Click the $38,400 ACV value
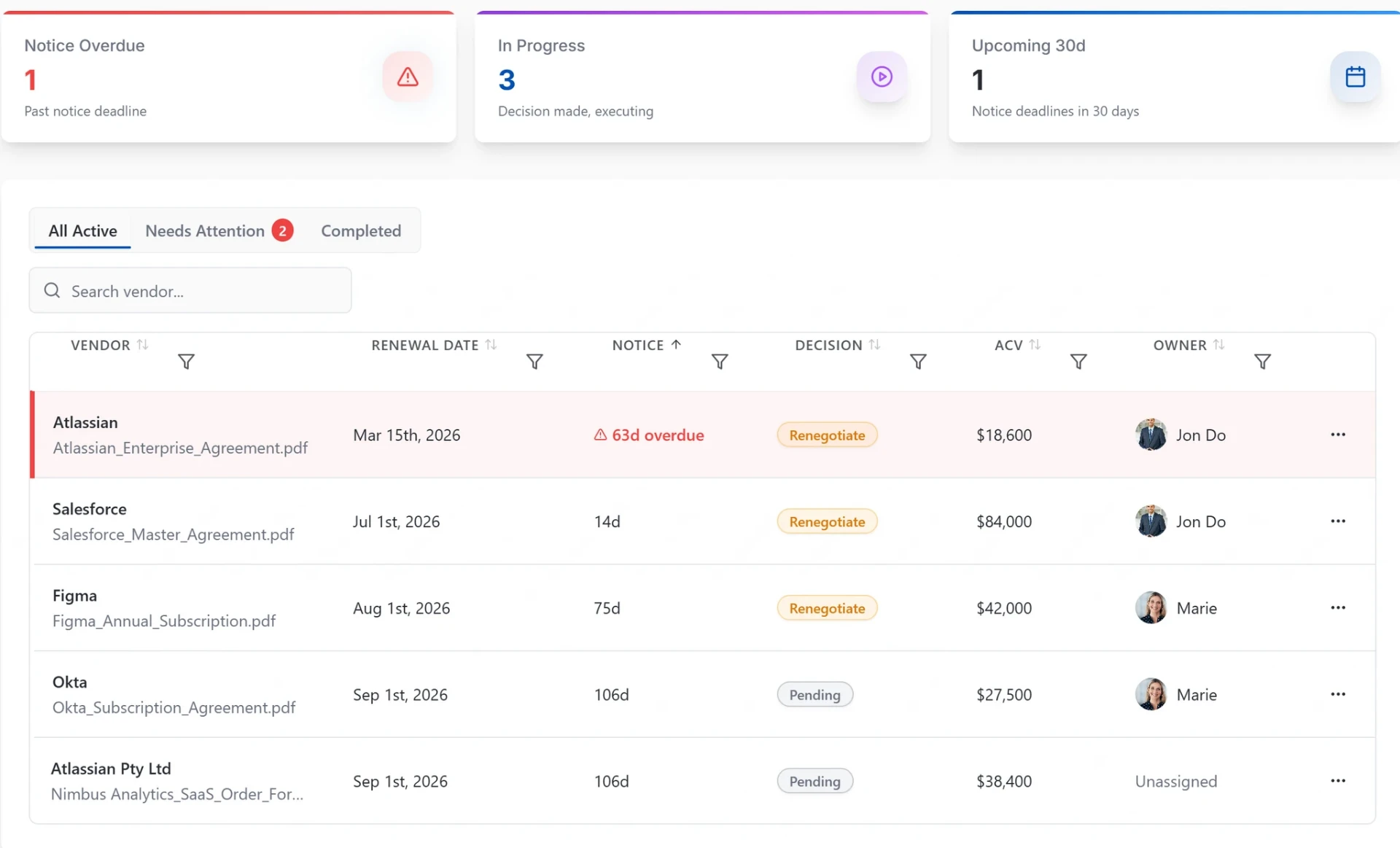The width and height of the screenshot is (1400, 848). point(1004,782)
